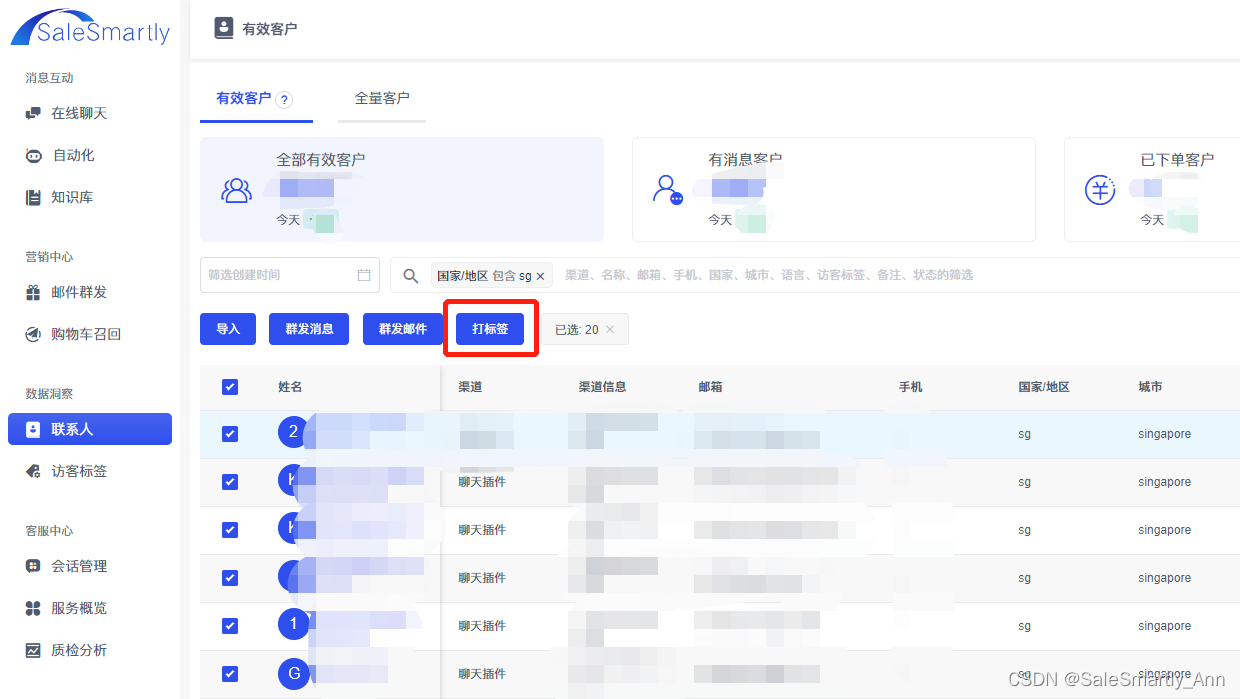The image size is (1240, 699).
Task: Click the online chat icon in sidebar
Action: (33, 114)
